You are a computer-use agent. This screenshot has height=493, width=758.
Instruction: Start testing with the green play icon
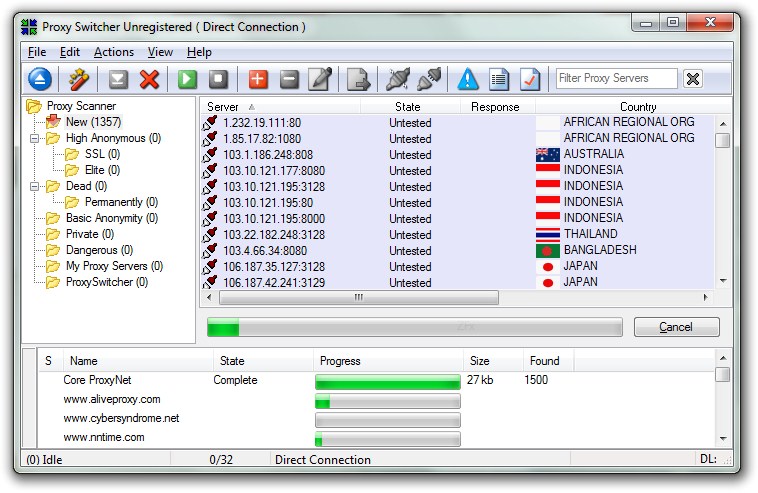tap(188, 79)
